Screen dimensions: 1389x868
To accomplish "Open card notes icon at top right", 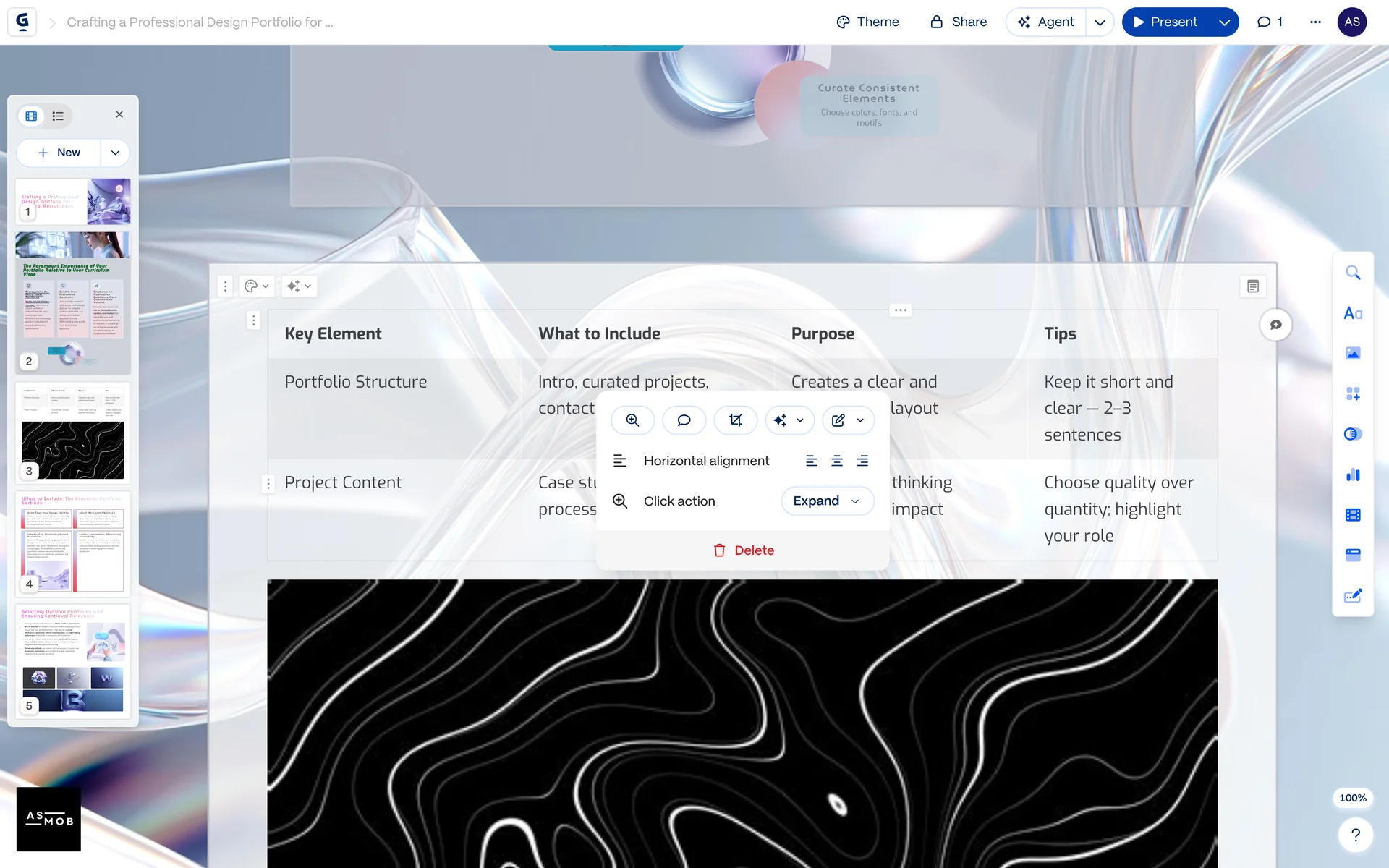I will pyautogui.click(x=1253, y=286).
